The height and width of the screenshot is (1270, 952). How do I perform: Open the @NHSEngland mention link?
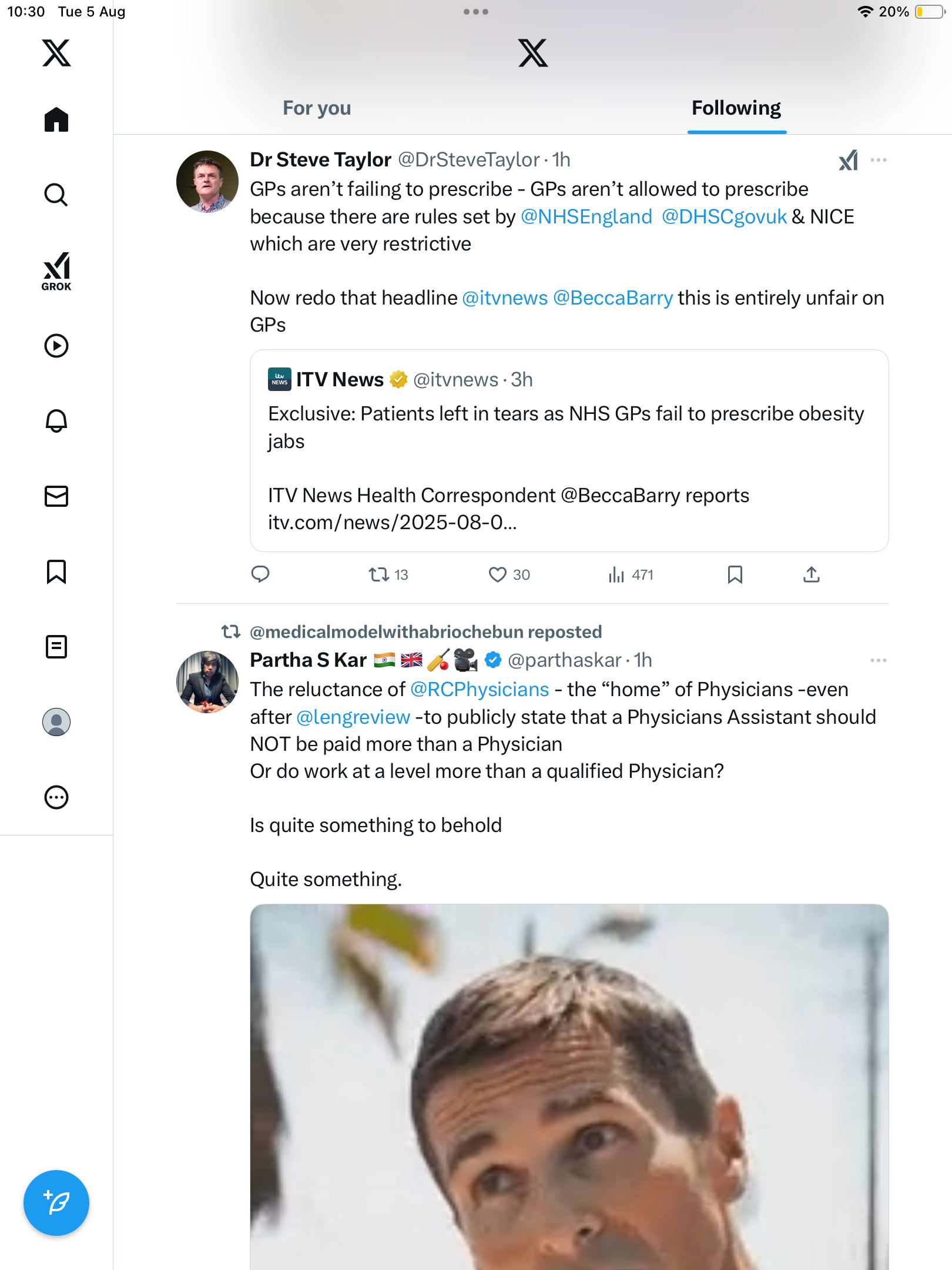pos(586,217)
